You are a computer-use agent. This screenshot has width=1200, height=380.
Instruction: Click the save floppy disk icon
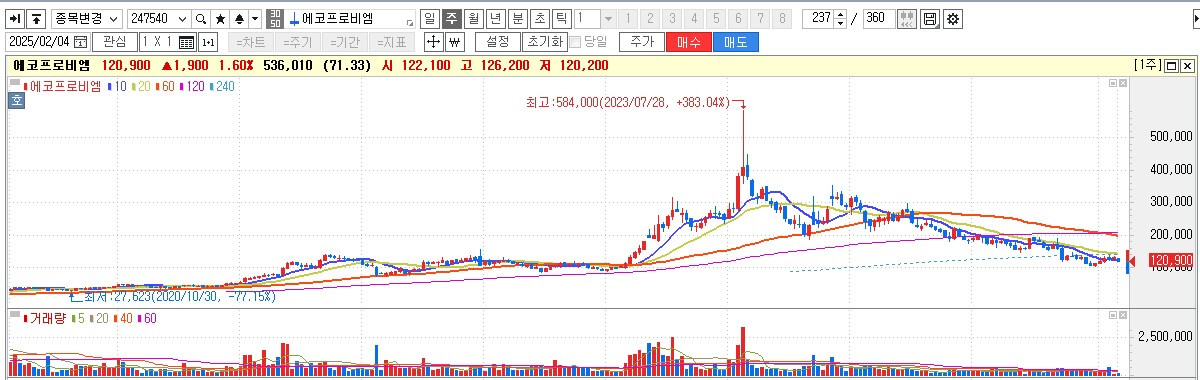[x=930, y=19]
